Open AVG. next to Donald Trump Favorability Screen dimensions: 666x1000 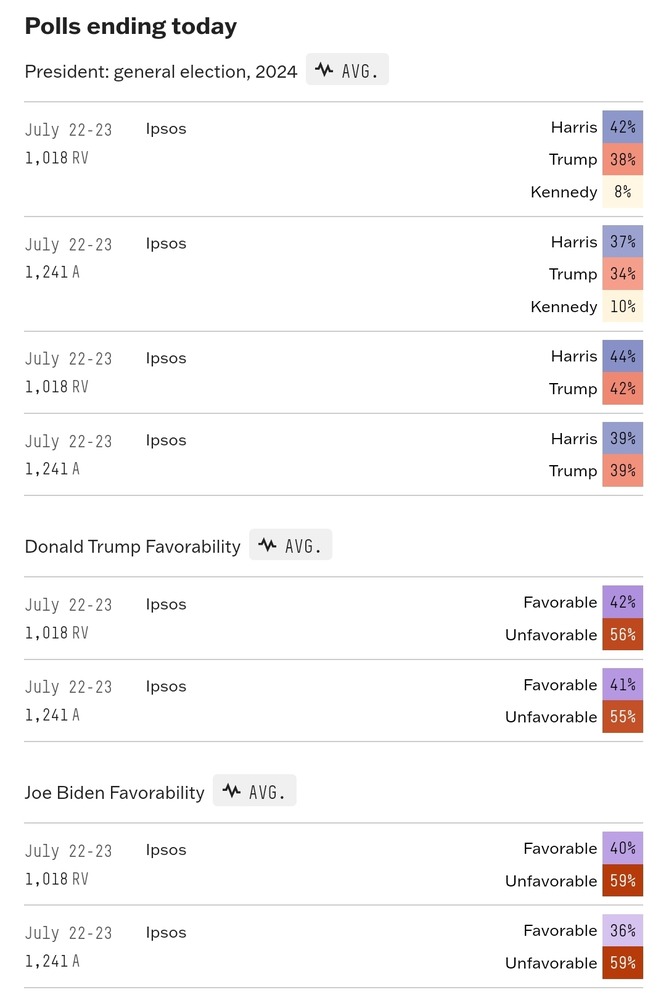click(290, 545)
